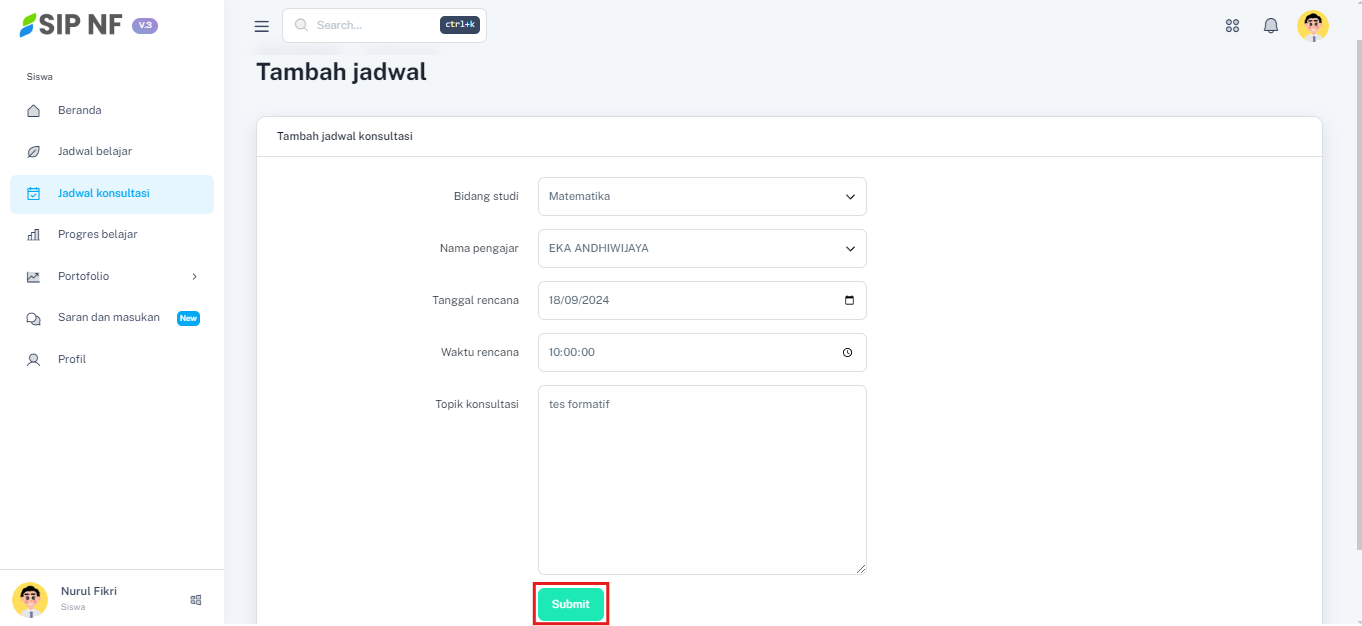Go to Beranda in sidebar

tap(80, 110)
